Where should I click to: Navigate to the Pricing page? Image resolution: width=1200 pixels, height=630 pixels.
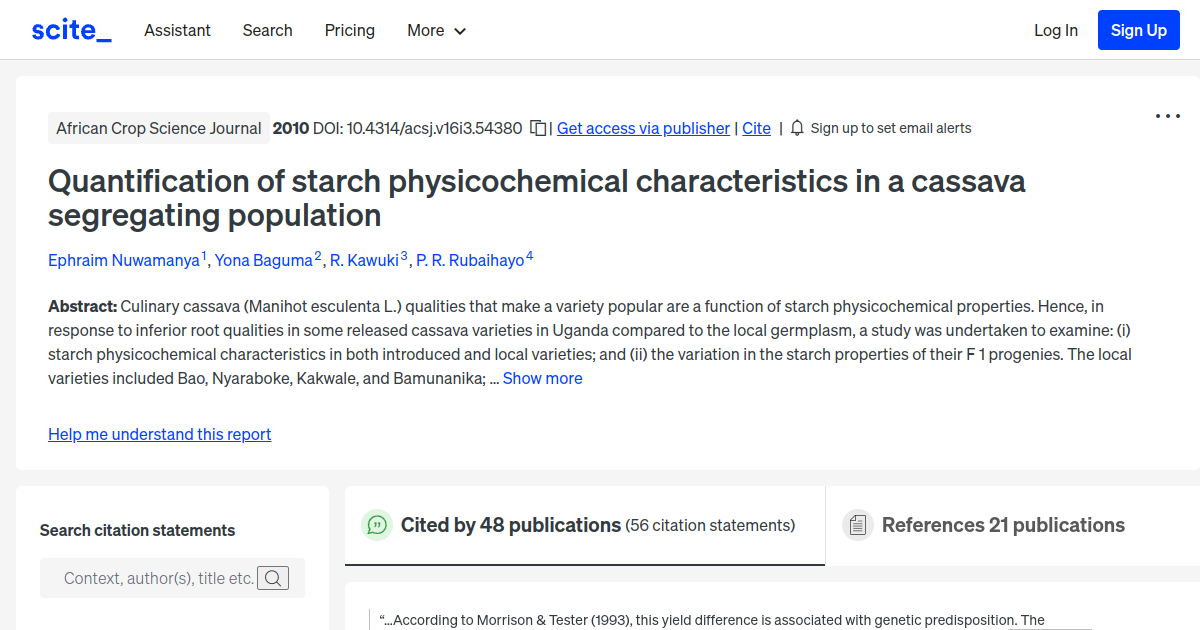(x=349, y=30)
